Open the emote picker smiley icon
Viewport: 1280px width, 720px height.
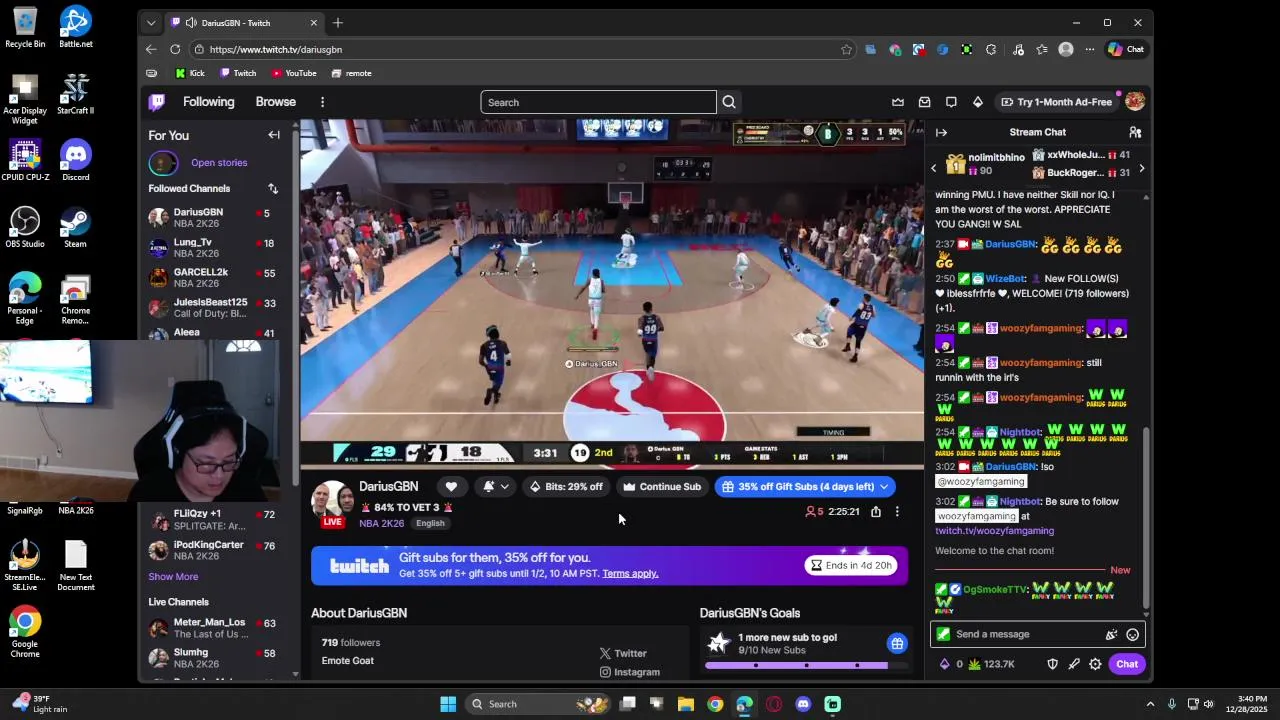tap(1132, 634)
